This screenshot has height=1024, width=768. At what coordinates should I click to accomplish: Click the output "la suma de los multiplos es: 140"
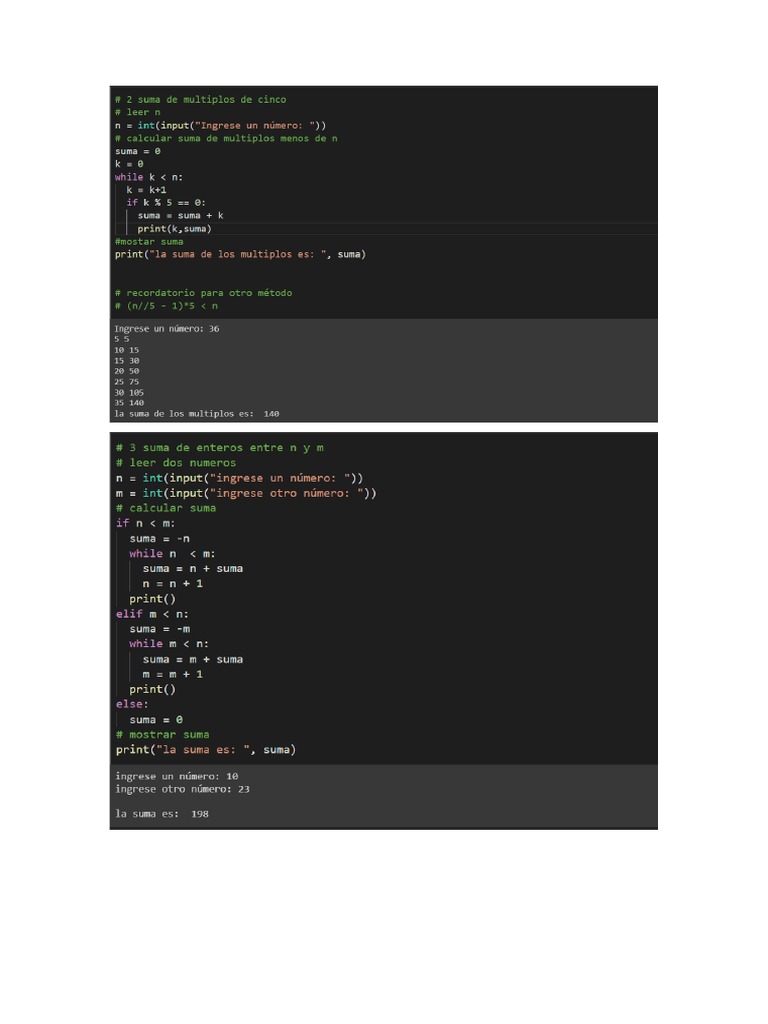196,413
